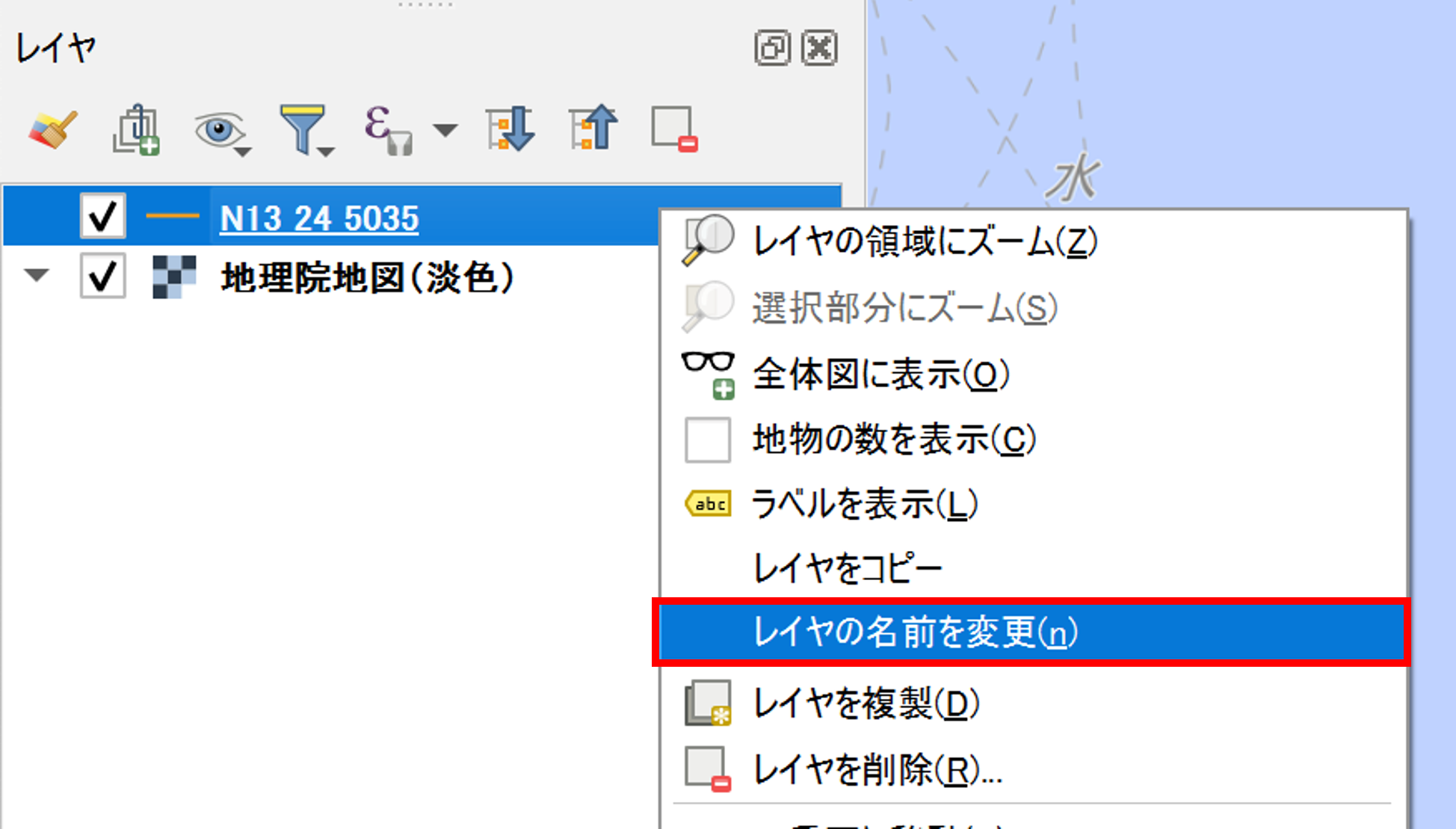The image size is (1456, 829).
Task: Expand all layers in tree
Action: tap(510, 129)
